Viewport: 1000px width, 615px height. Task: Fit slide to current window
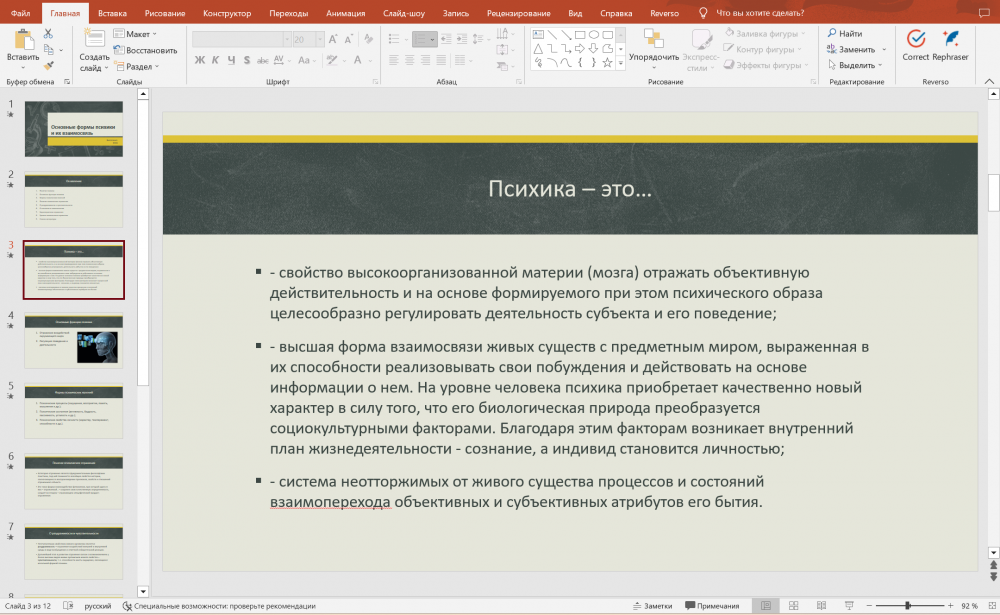tap(990, 606)
